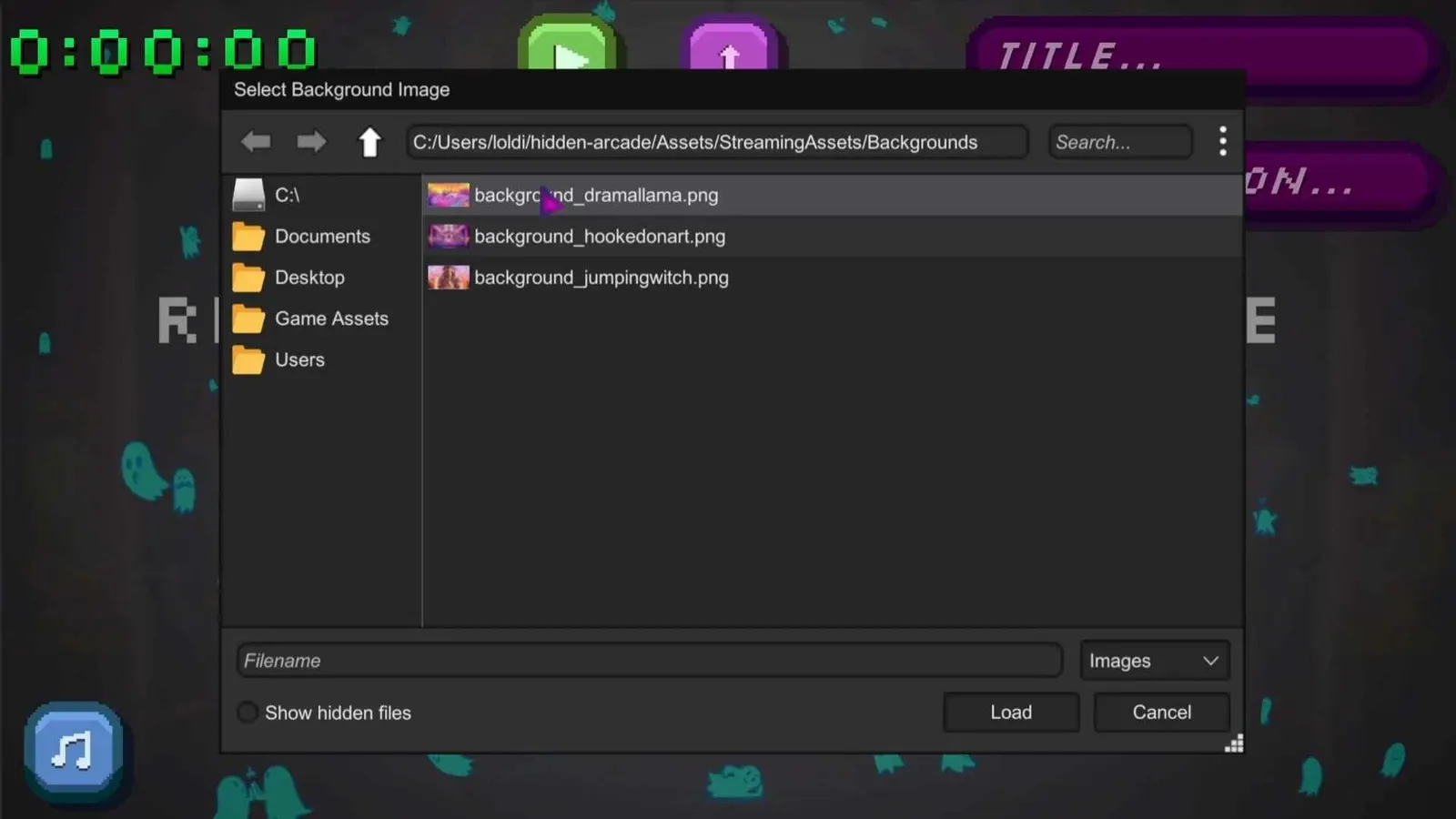Select background_dramallama.png file
This screenshot has height=819, width=1456.
point(833,195)
